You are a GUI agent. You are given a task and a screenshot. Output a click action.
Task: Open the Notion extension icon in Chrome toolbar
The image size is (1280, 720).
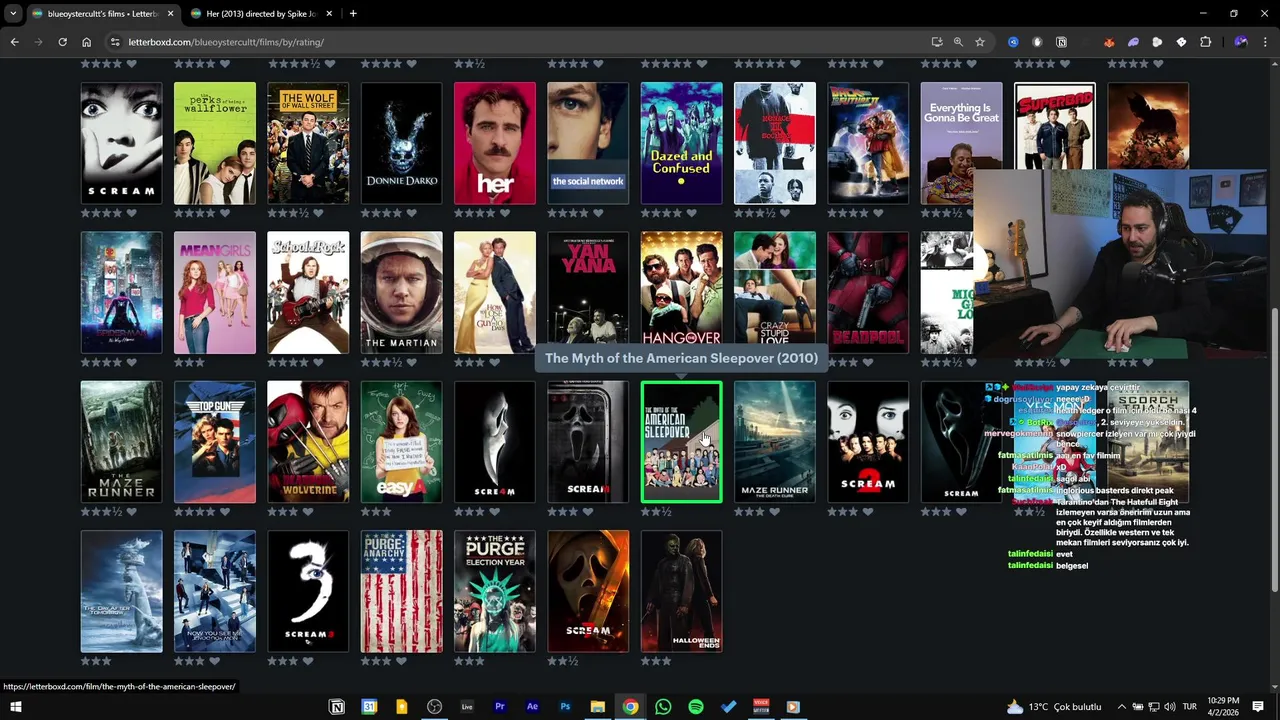tap(1061, 42)
